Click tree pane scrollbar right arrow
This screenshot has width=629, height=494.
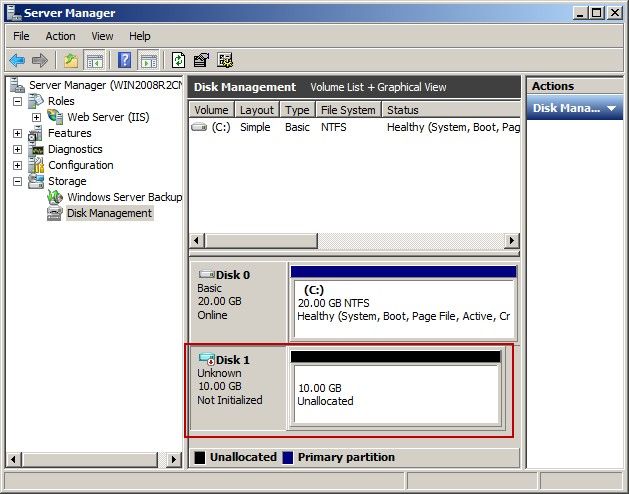tap(174, 459)
